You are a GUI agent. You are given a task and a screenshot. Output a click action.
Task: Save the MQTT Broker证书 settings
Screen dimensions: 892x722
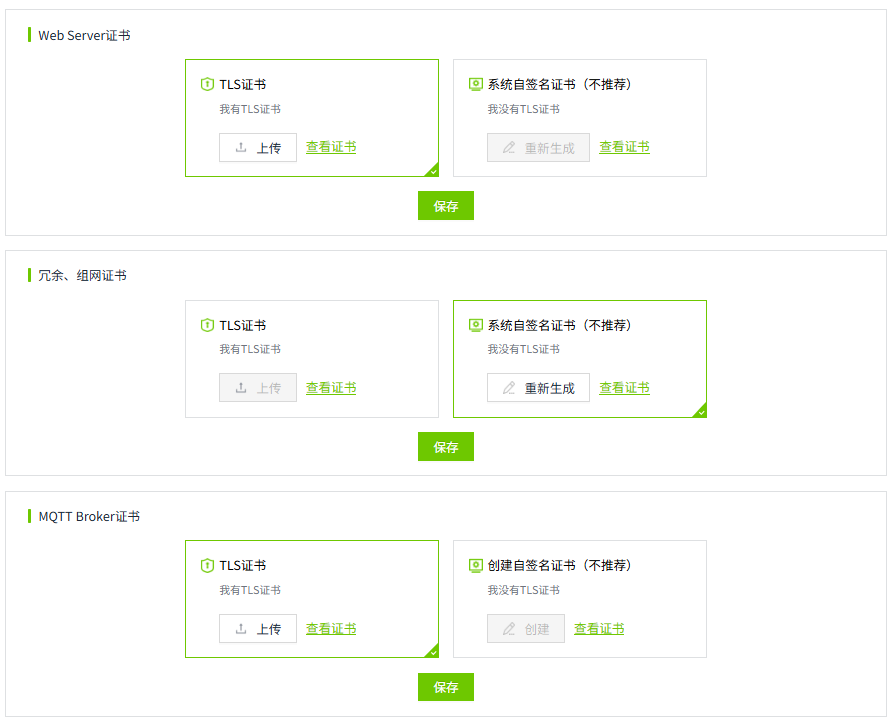[446, 687]
